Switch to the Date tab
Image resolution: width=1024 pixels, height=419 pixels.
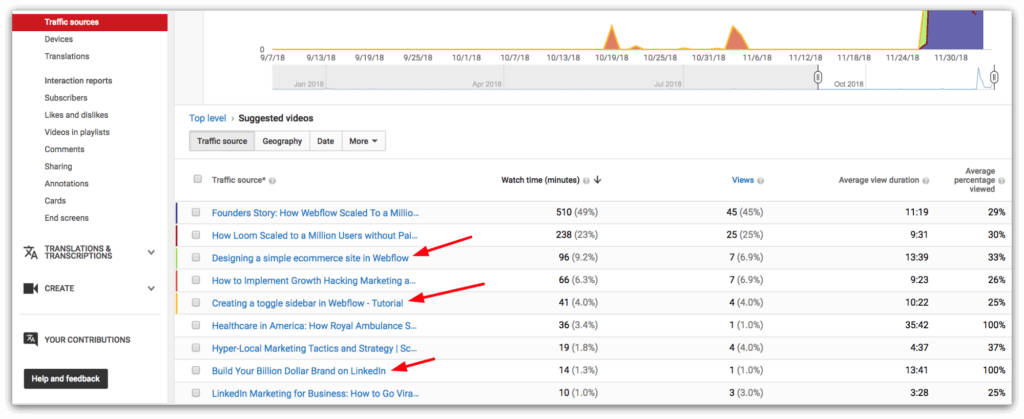[326, 141]
